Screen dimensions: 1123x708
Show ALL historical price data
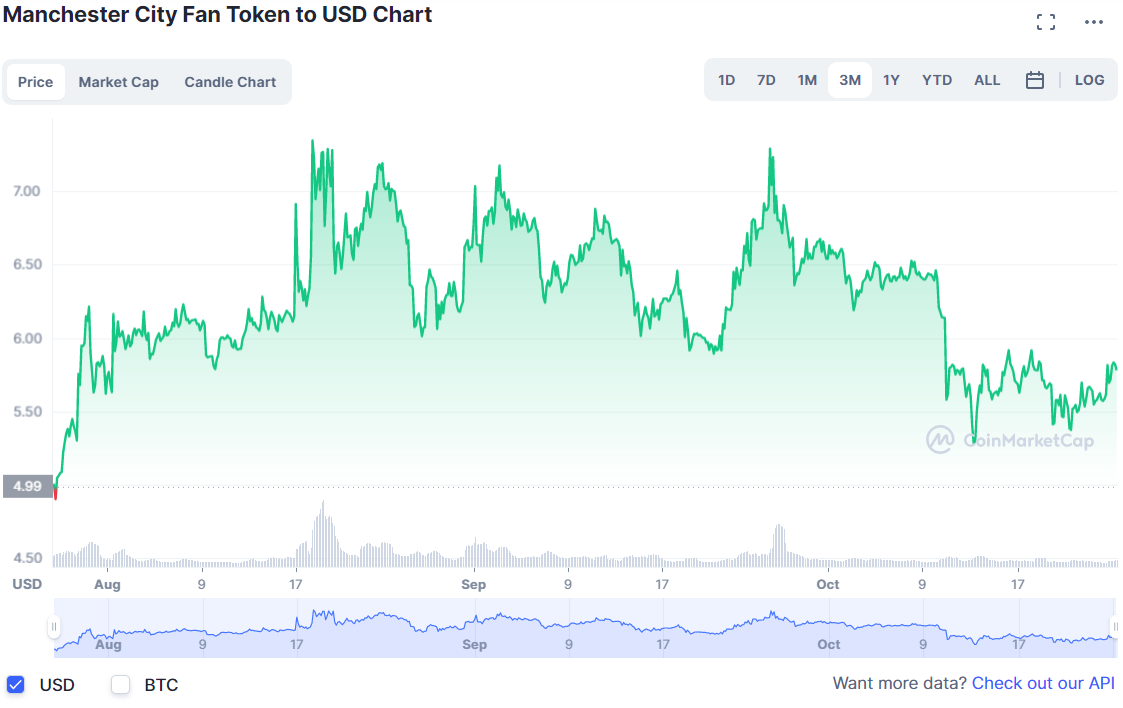[x=987, y=80]
